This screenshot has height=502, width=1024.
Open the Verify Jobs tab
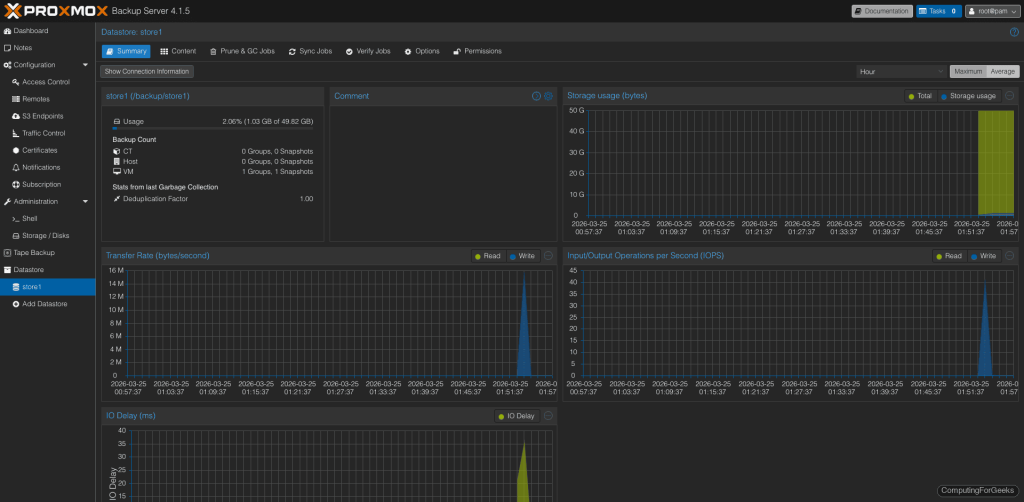click(x=368, y=52)
